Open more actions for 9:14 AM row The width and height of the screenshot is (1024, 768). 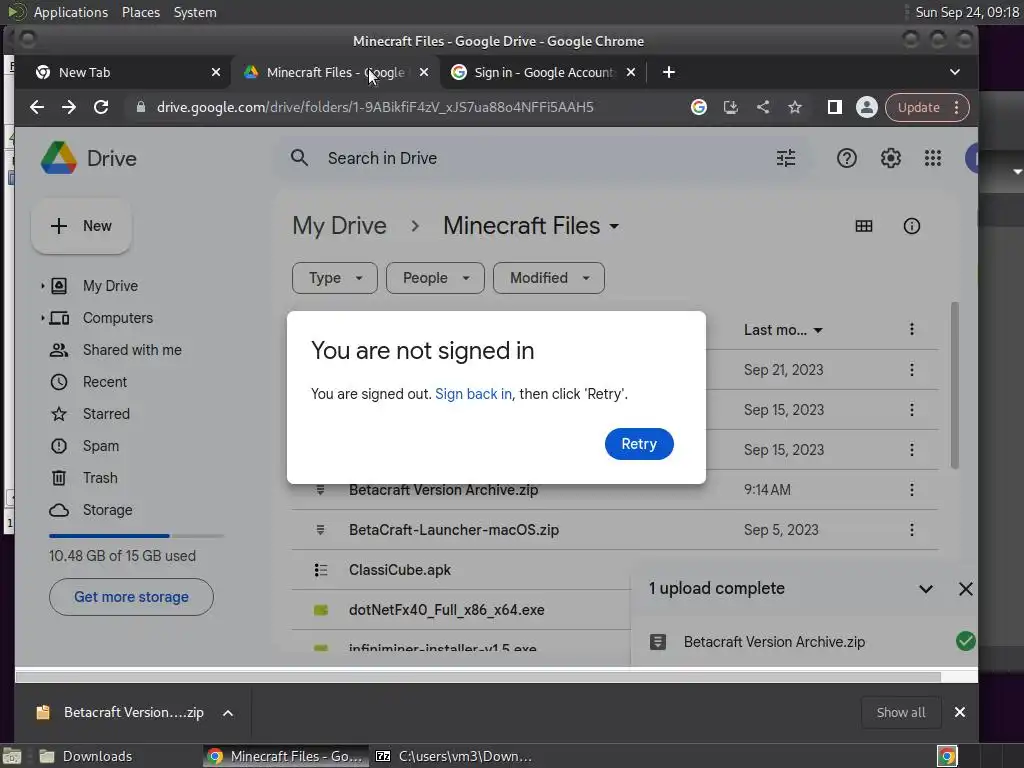coord(912,490)
